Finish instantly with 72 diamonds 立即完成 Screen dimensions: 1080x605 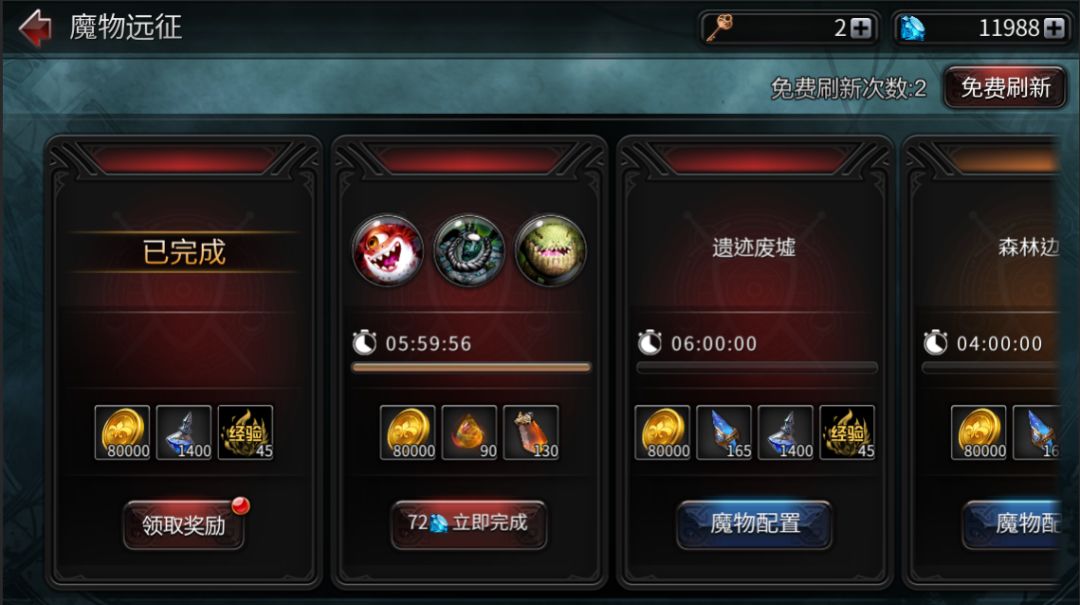pyautogui.click(x=469, y=524)
